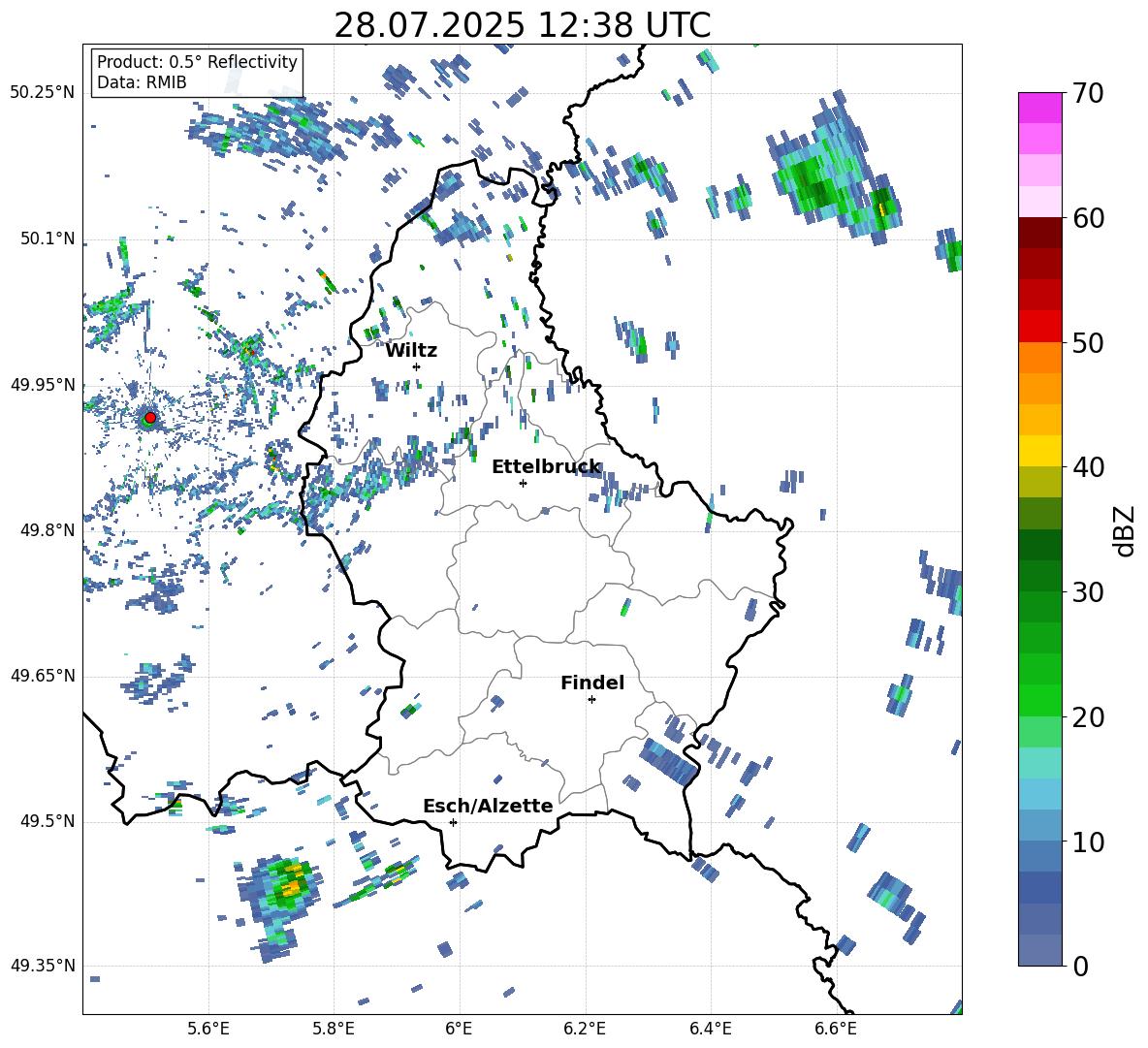Click the bright red colorbar segment just above 50
1148x1048 pixels.
click(1039, 327)
